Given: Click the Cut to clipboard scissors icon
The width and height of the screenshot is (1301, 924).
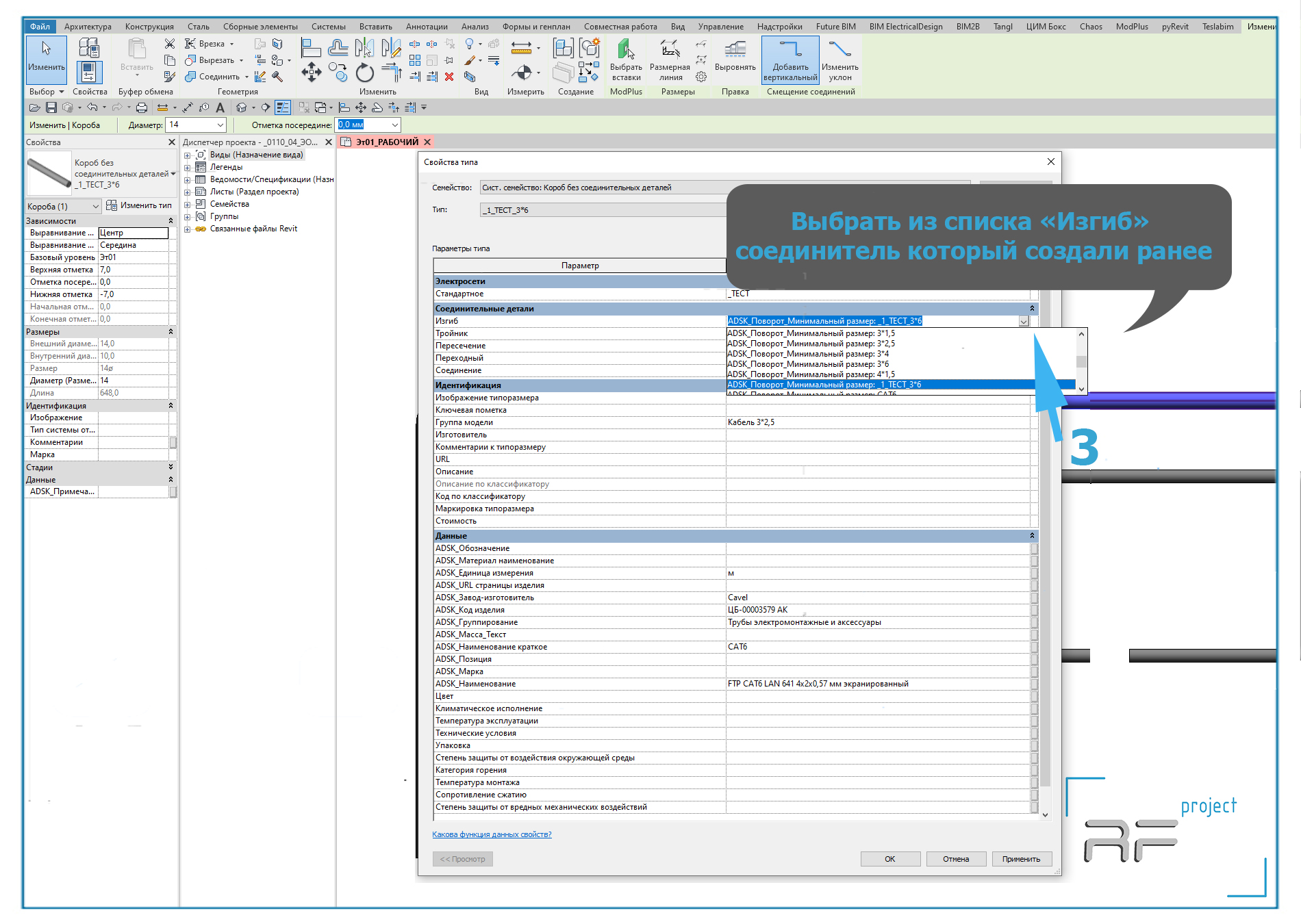Looking at the screenshot, I should [170, 44].
